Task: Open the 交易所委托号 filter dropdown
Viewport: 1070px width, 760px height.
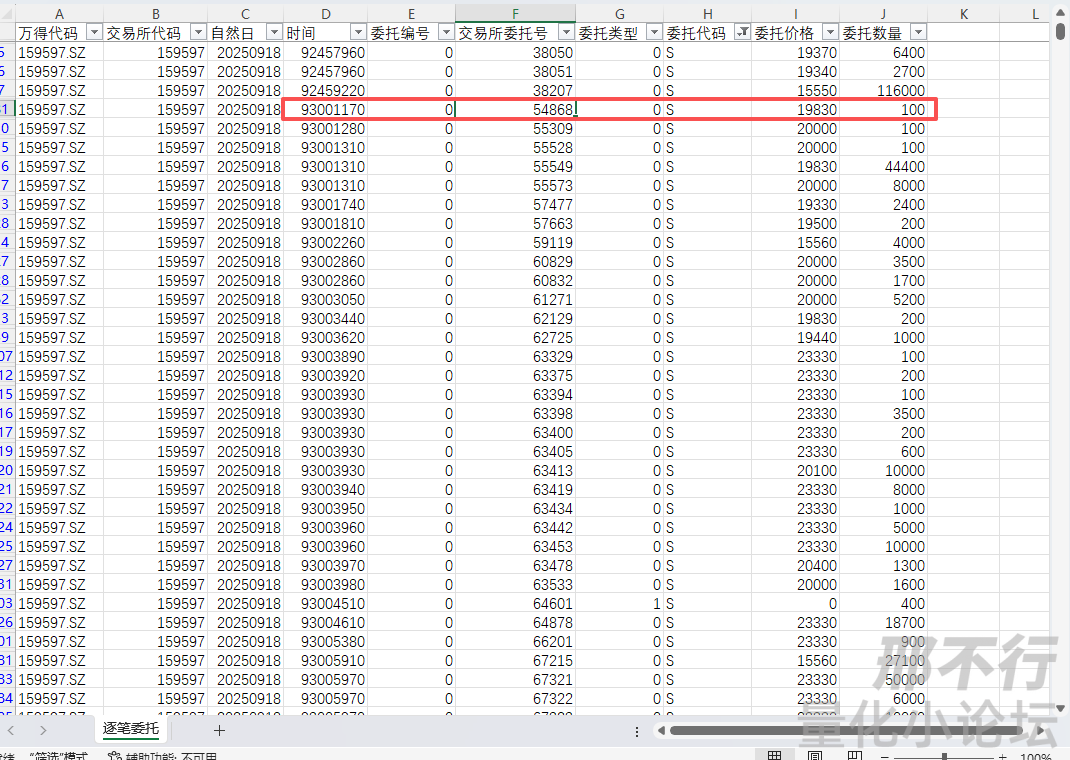Action: 566,33
